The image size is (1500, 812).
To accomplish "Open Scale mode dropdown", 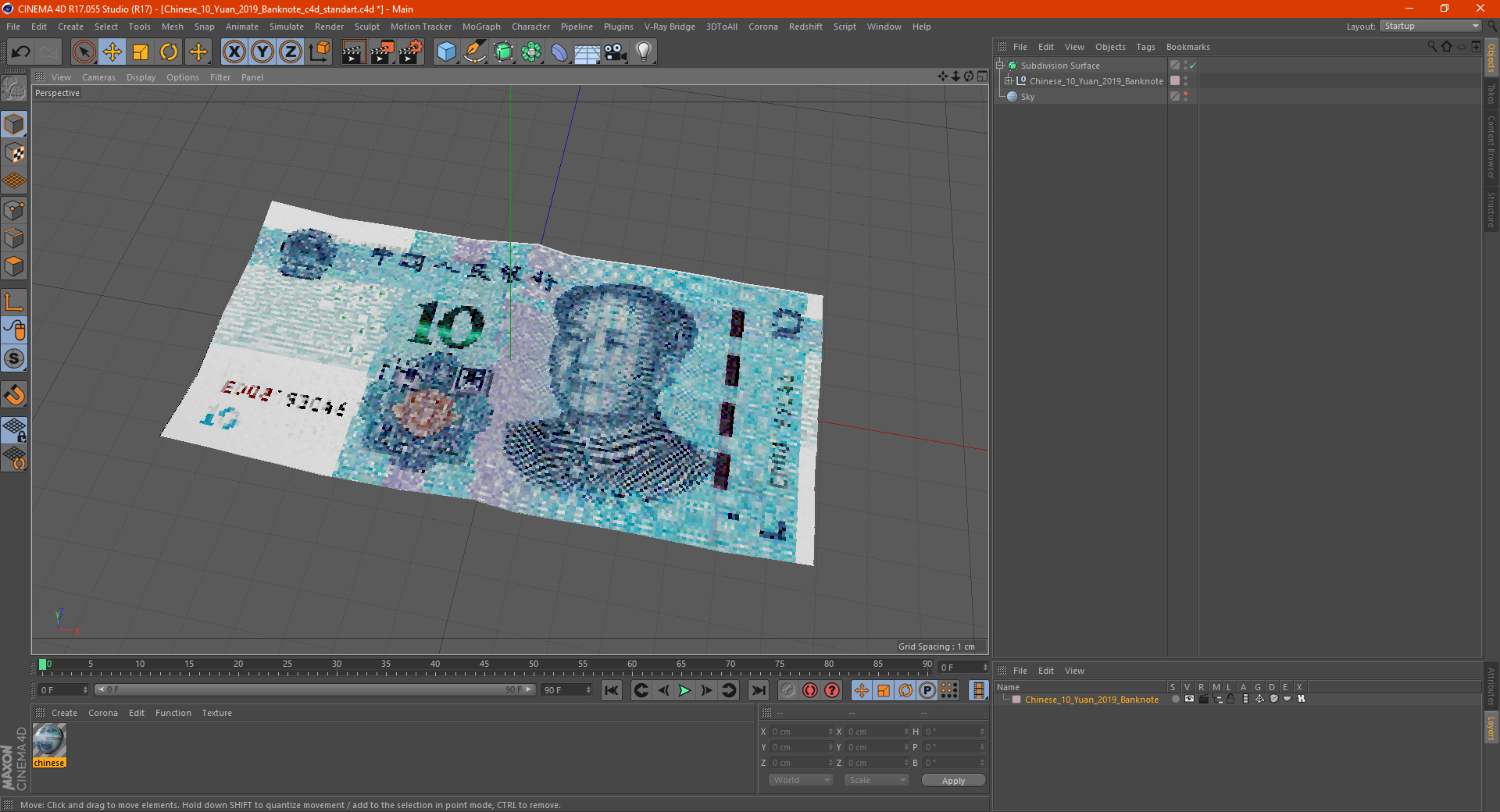I will 877,780.
